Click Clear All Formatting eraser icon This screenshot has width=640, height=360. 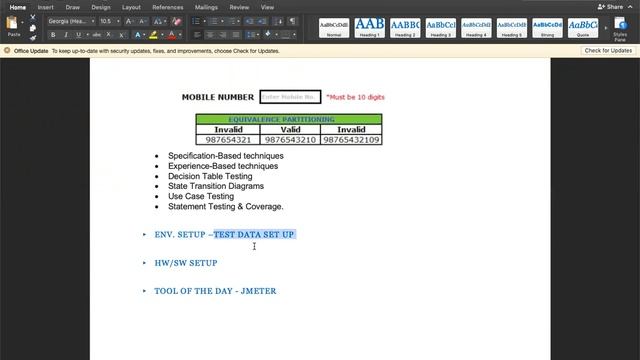[176, 21]
